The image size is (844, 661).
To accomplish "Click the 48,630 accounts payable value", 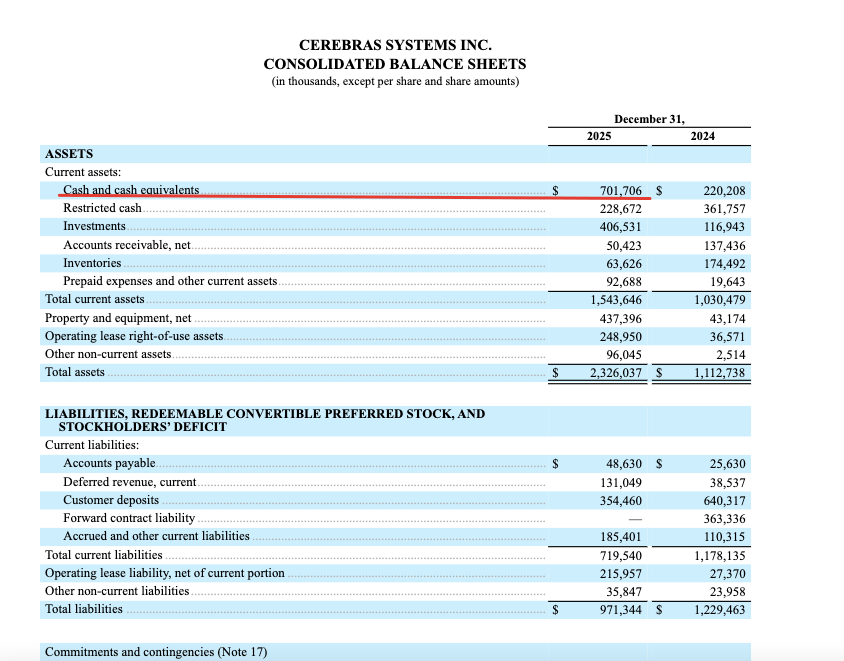I will (x=624, y=464).
